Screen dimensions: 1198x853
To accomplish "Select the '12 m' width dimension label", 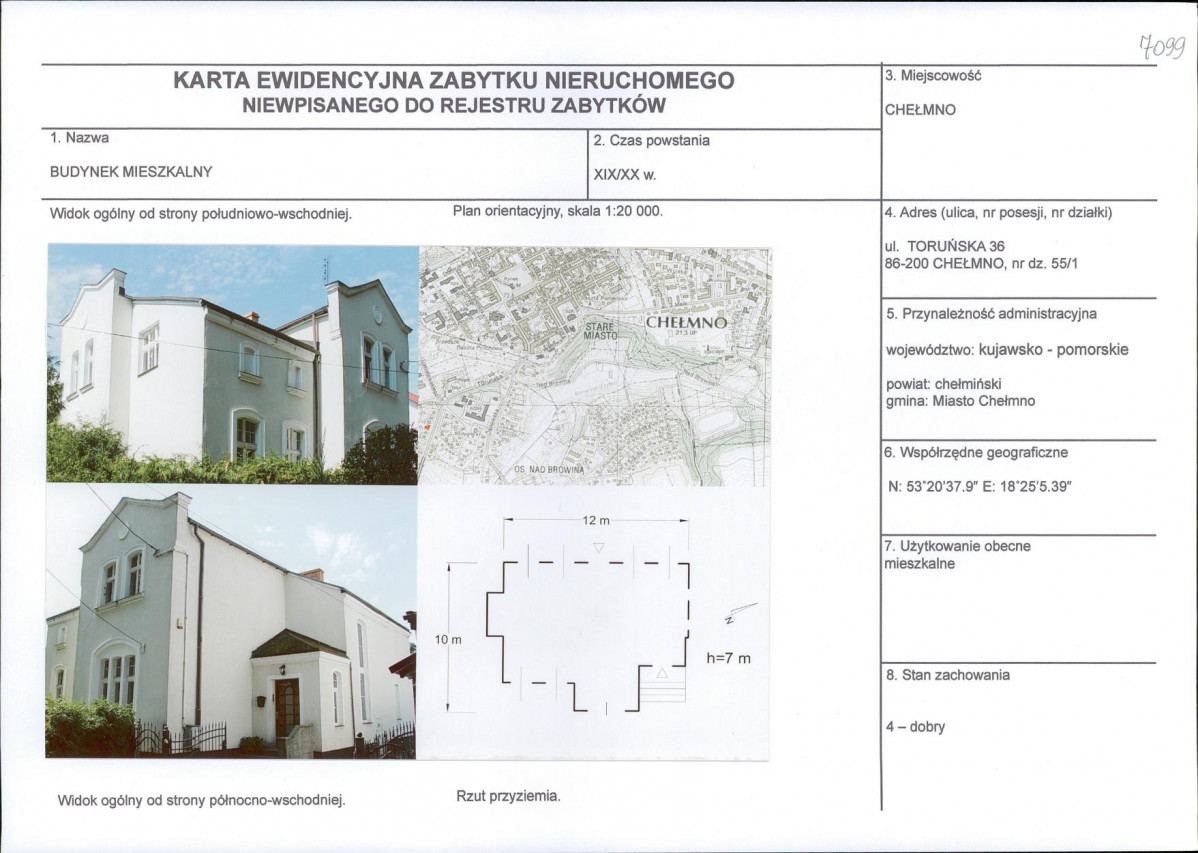I will click(595, 521).
